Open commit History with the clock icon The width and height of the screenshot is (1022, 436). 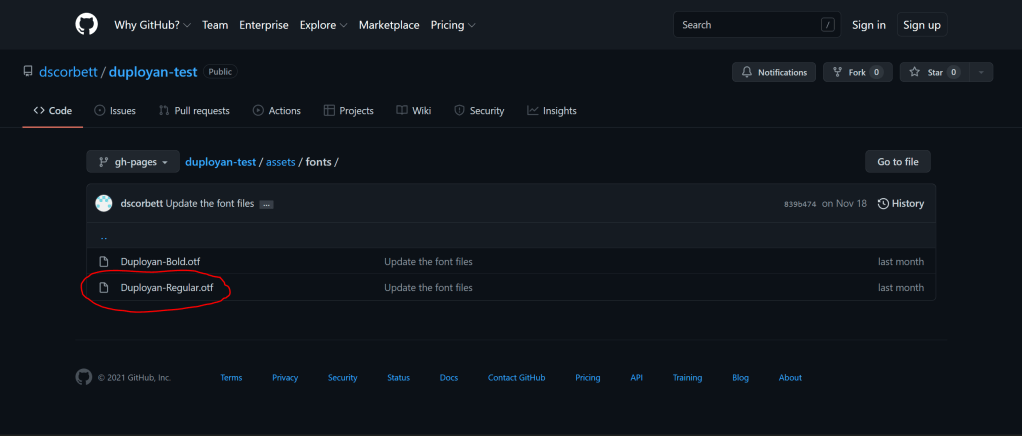pyautogui.click(x=900, y=203)
